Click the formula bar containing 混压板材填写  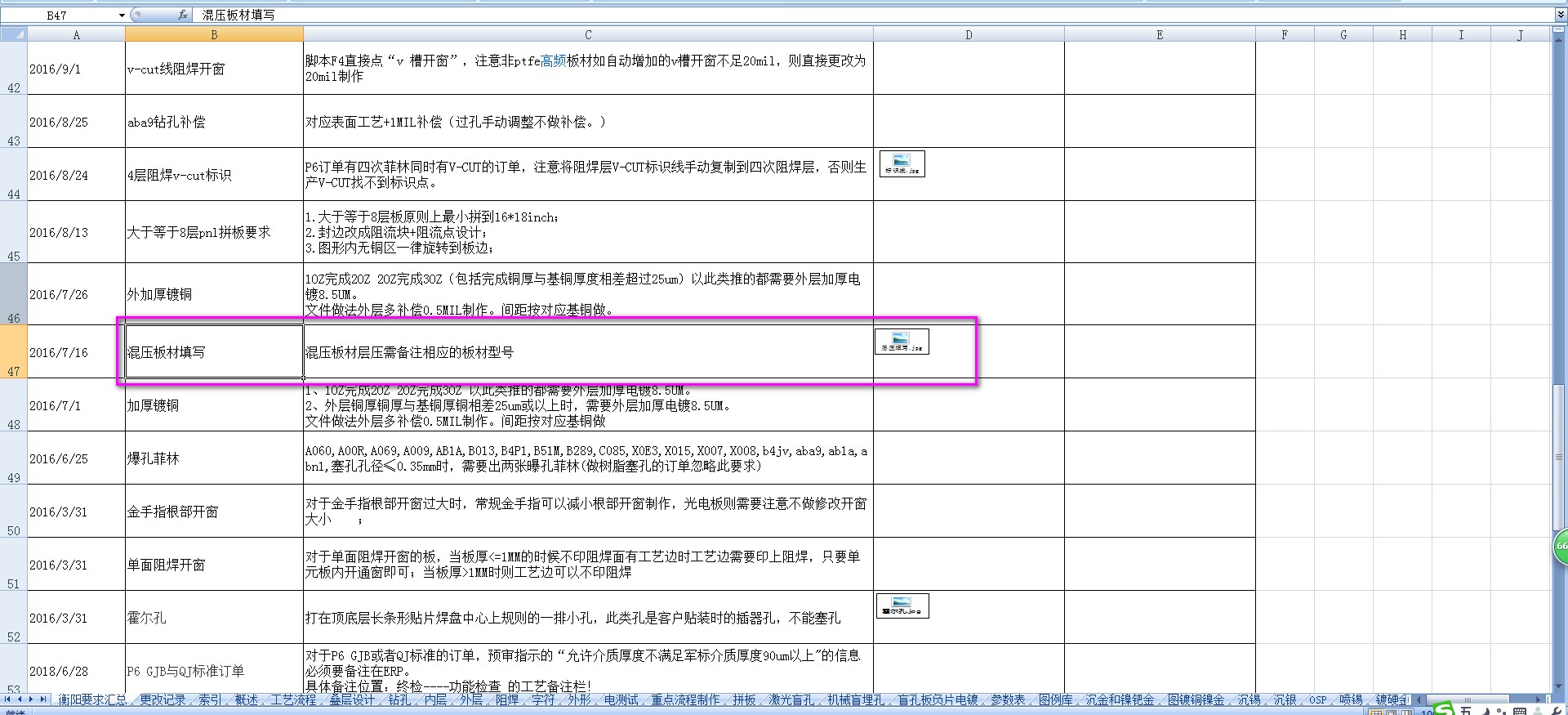coord(874,15)
